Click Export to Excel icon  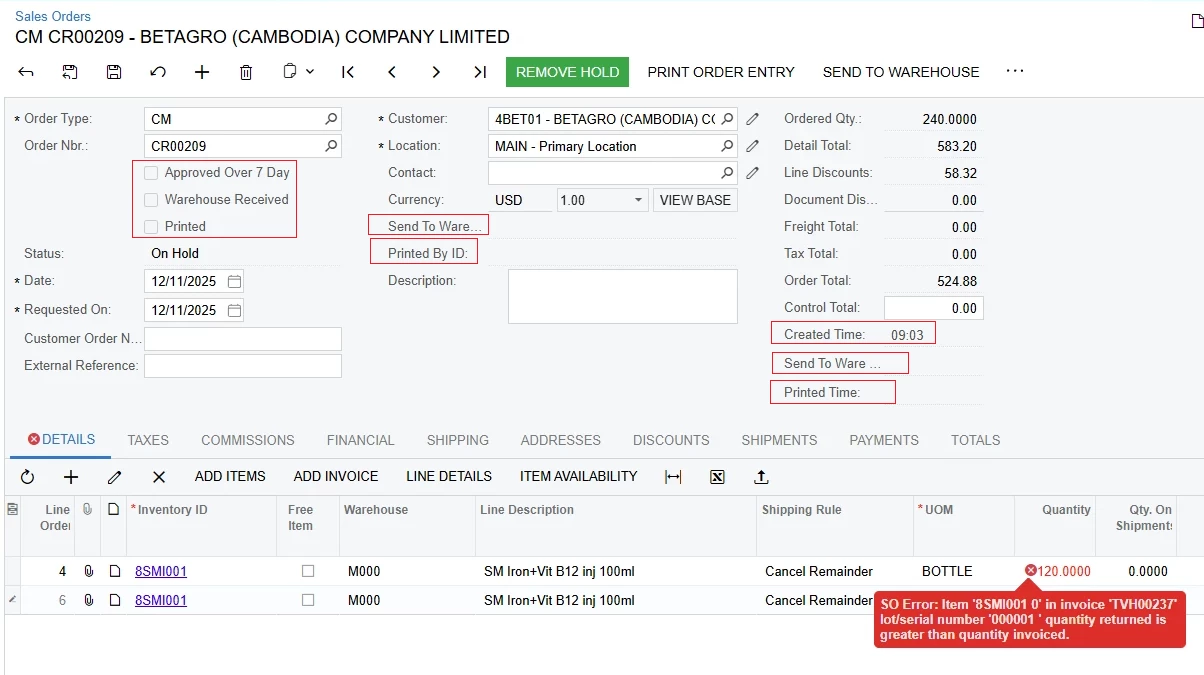(717, 477)
